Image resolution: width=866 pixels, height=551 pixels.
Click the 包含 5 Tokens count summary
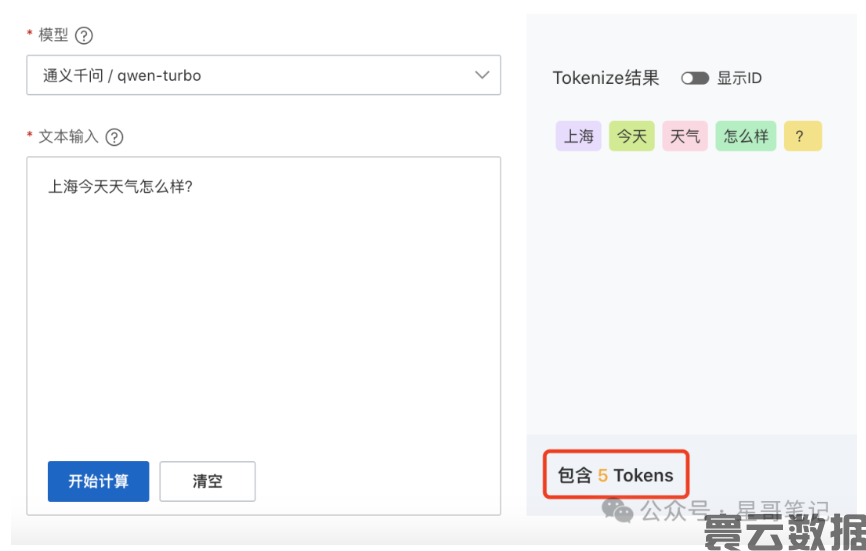tap(616, 475)
